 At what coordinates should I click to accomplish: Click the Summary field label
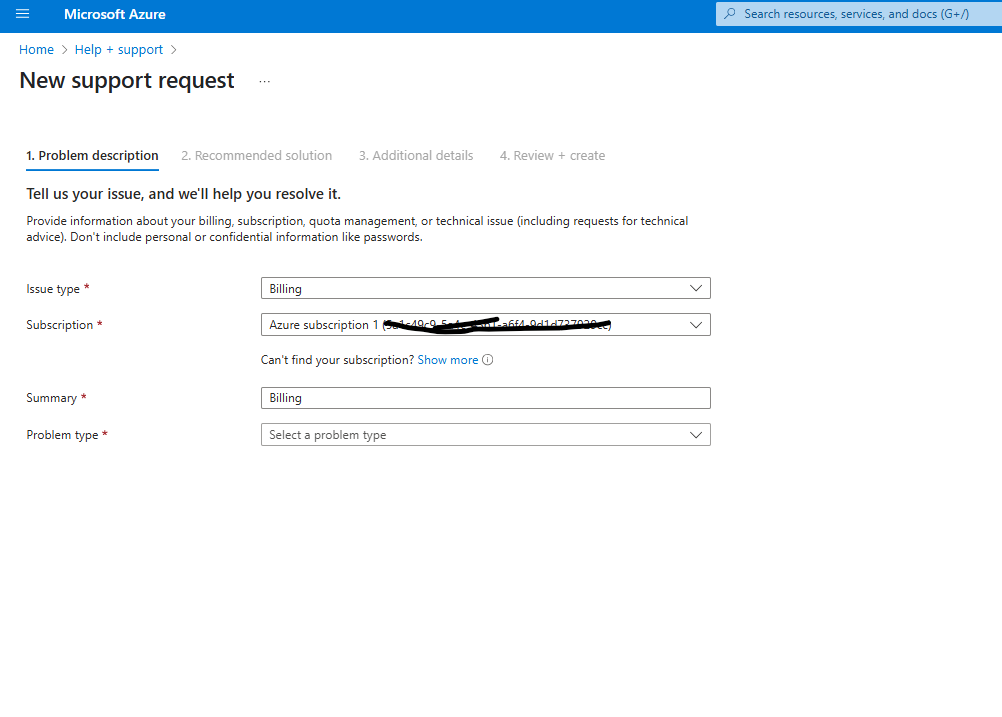[51, 398]
